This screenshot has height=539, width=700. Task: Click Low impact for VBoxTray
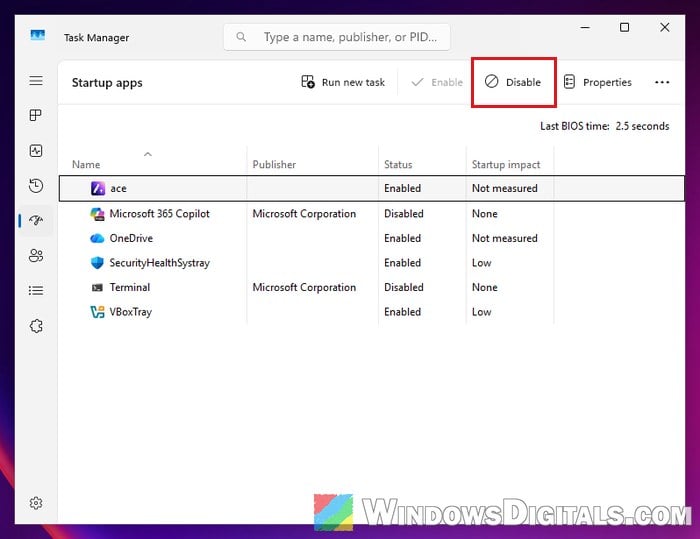point(481,312)
